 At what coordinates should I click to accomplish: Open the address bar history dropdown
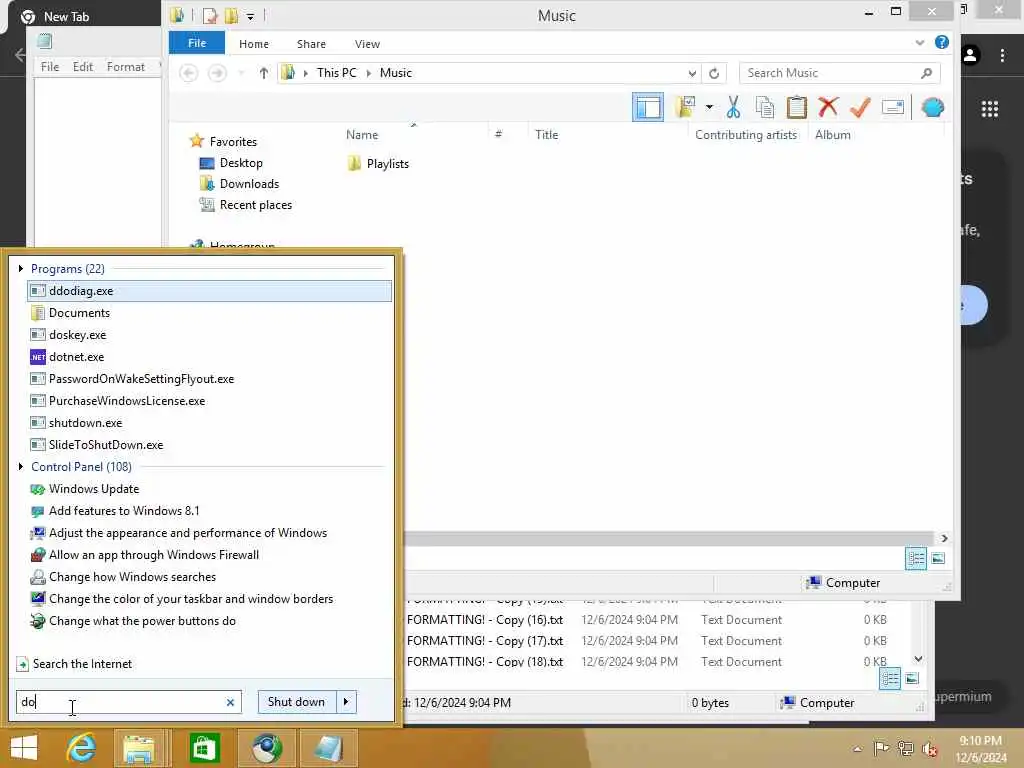click(692, 73)
